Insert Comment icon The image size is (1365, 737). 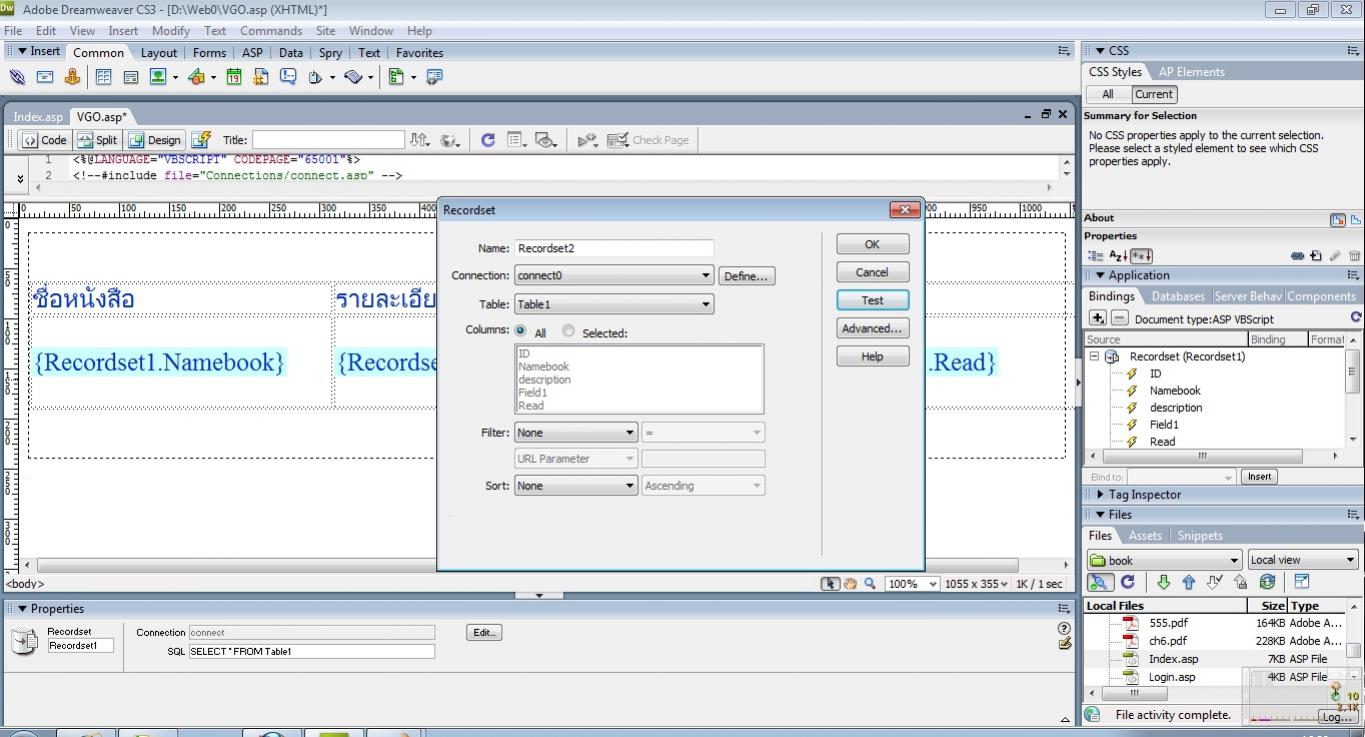coord(288,77)
